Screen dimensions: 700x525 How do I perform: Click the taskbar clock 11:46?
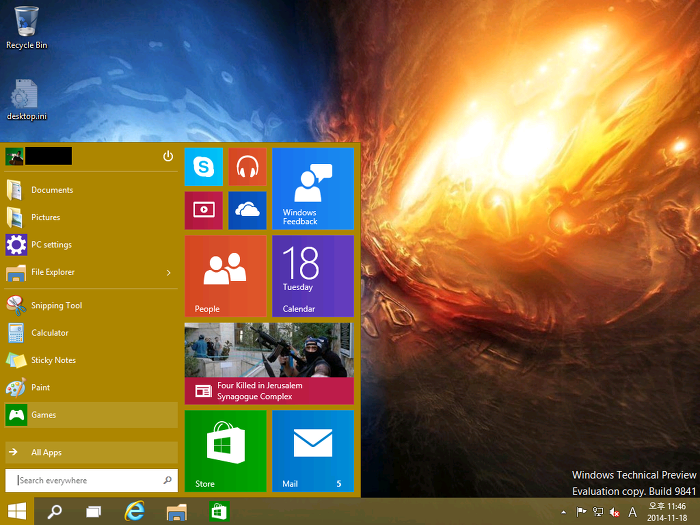click(667, 512)
